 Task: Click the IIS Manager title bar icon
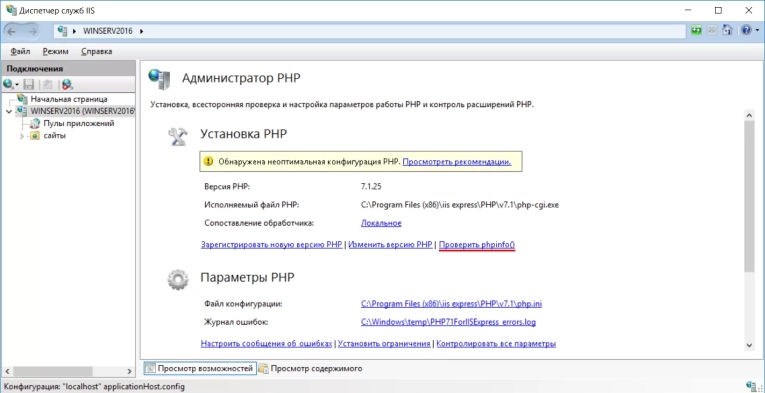10,10
